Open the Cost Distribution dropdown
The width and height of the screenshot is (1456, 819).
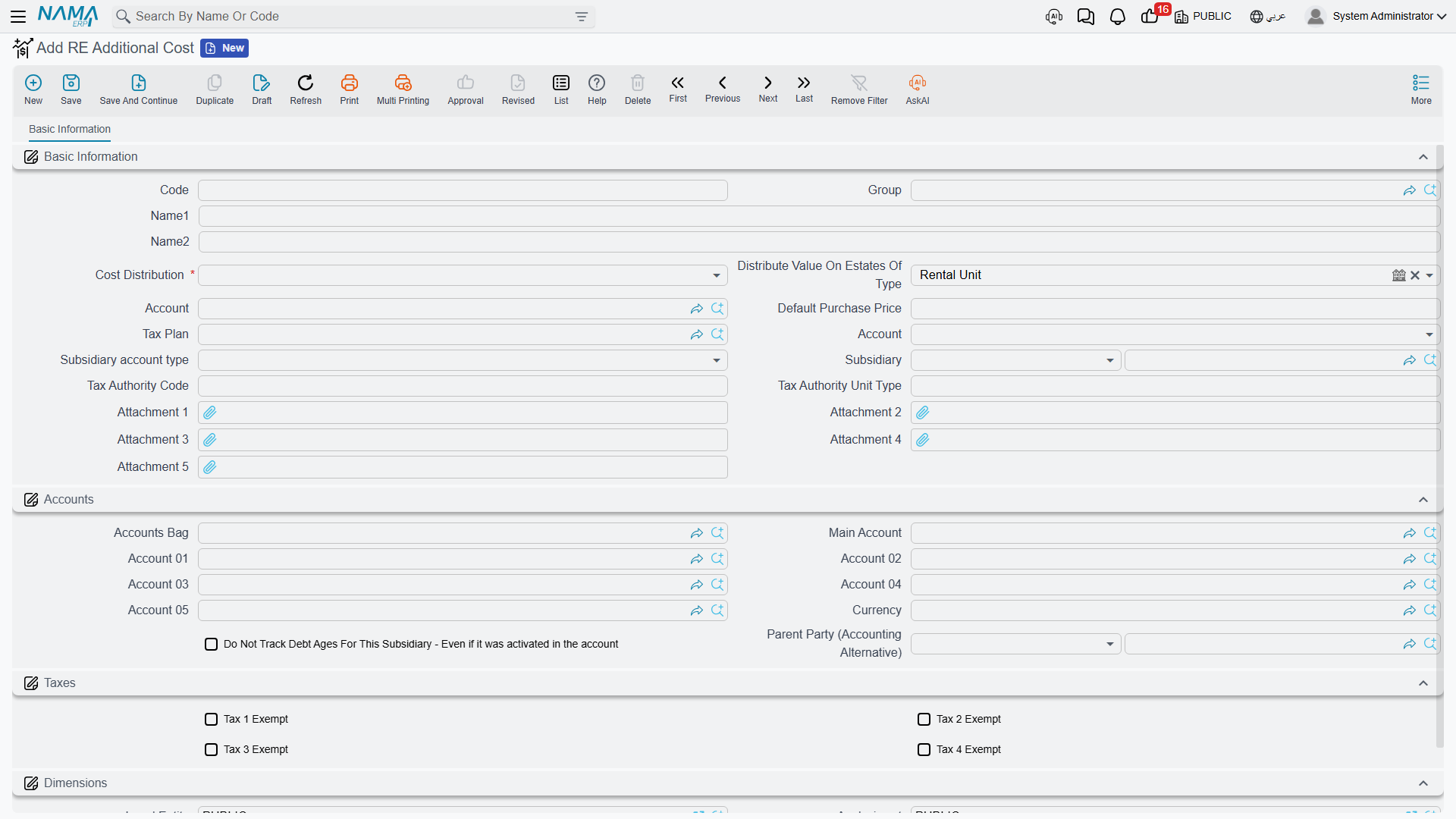pos(717,275)
